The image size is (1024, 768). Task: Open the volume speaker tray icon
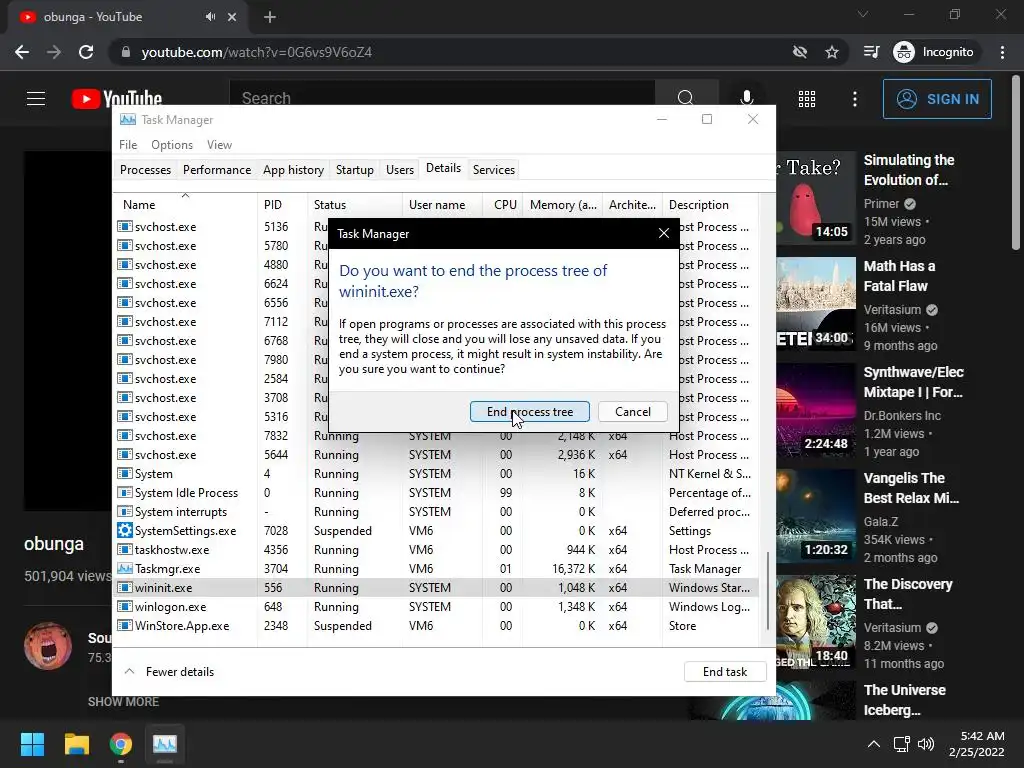pos(926,744)
